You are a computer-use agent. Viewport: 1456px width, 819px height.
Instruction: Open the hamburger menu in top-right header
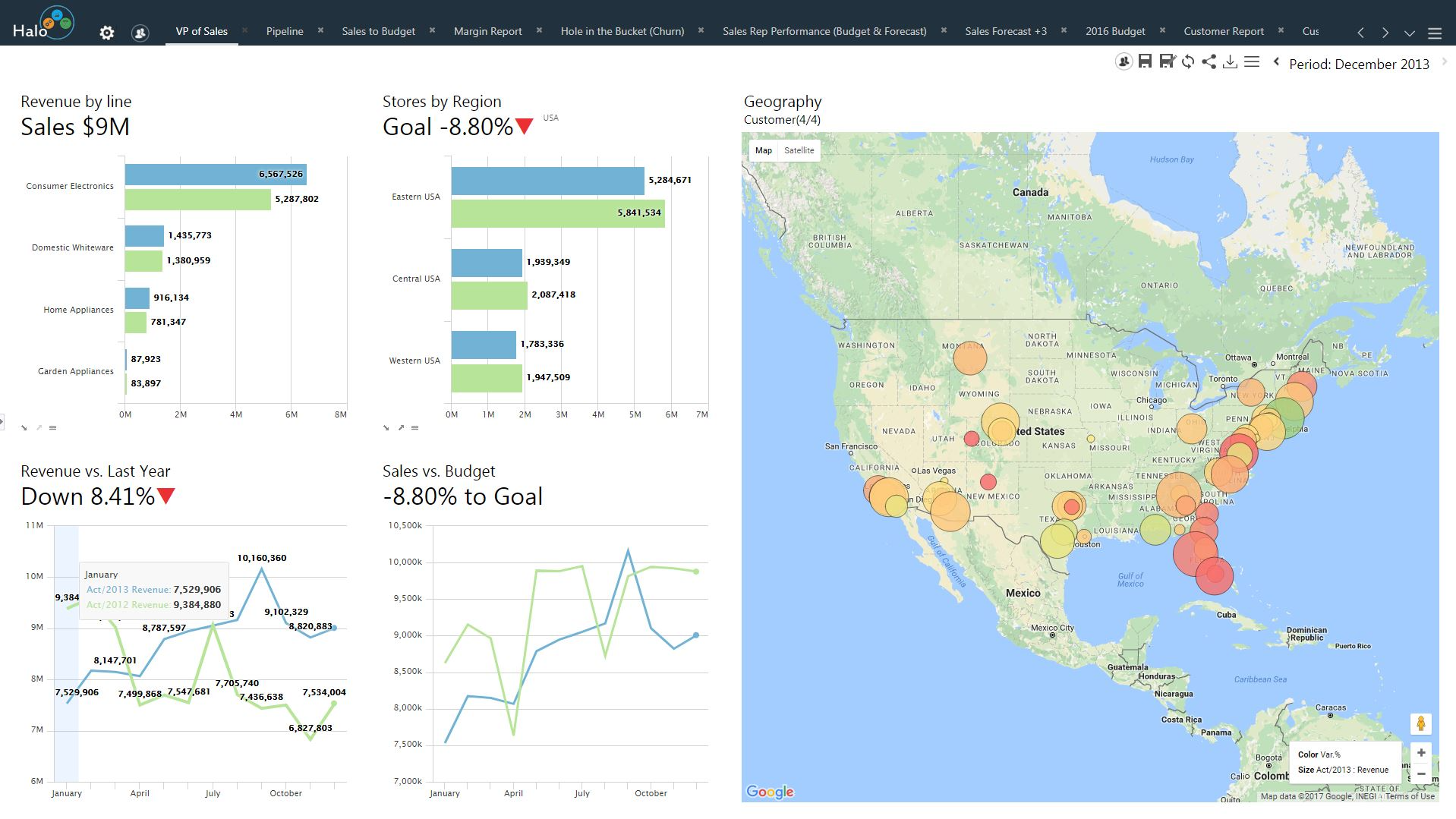click(x=1435, y=33)
